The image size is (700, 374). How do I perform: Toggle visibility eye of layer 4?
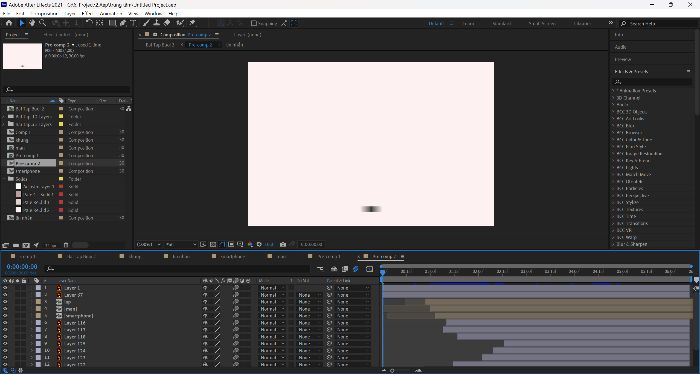click(x=5, y=309)
